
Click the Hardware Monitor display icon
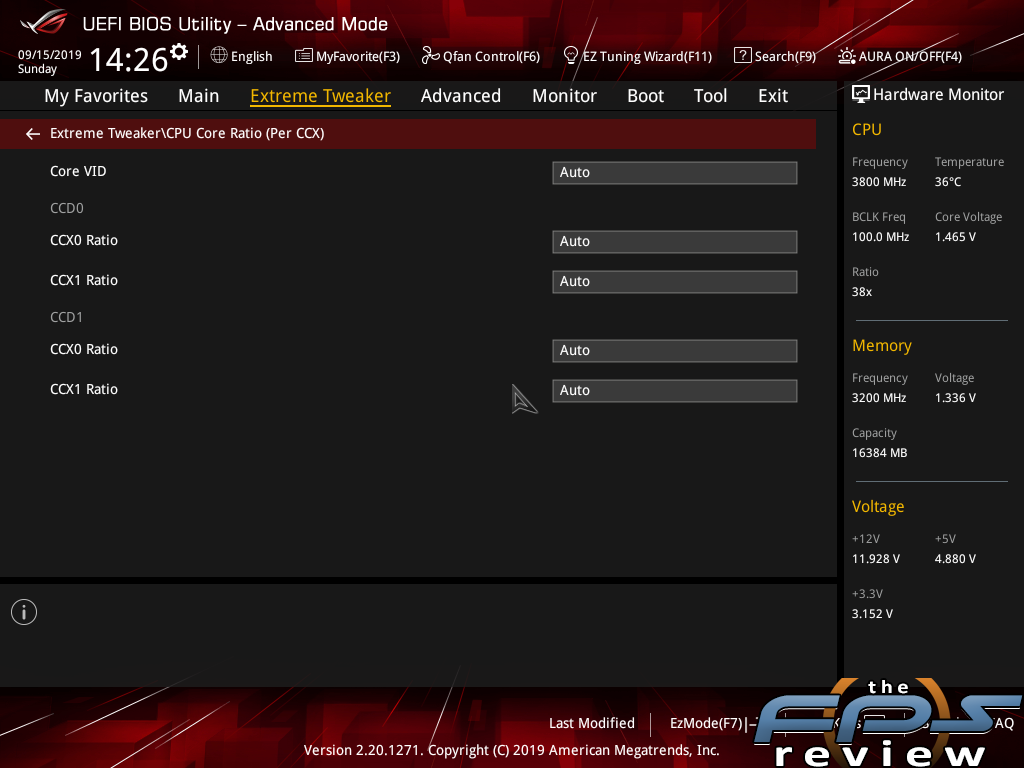coord(861,94)
